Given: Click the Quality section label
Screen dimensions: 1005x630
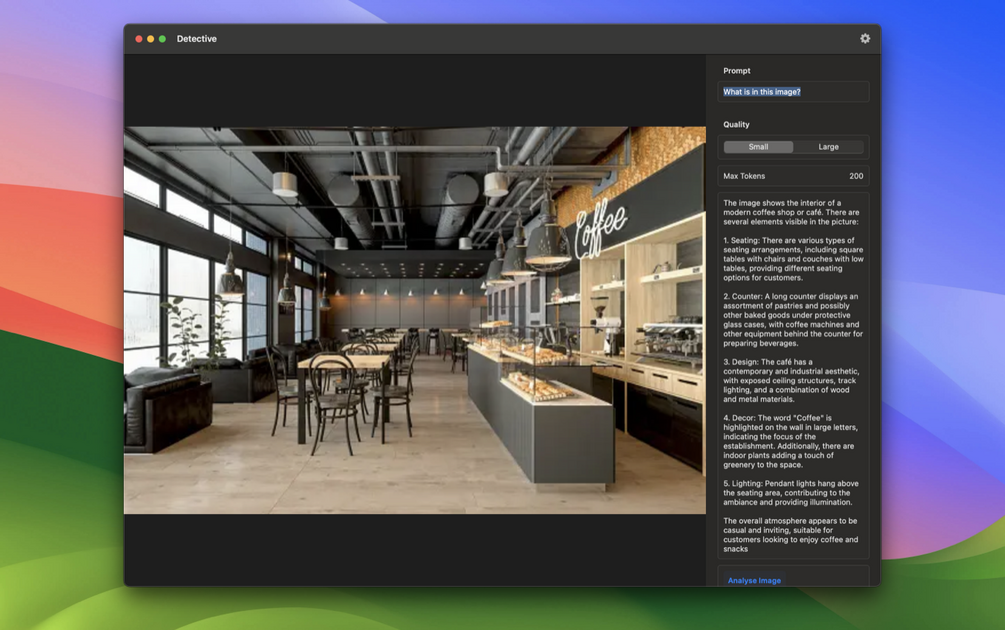Looking at the screenshot, I should tap(736, 124).
